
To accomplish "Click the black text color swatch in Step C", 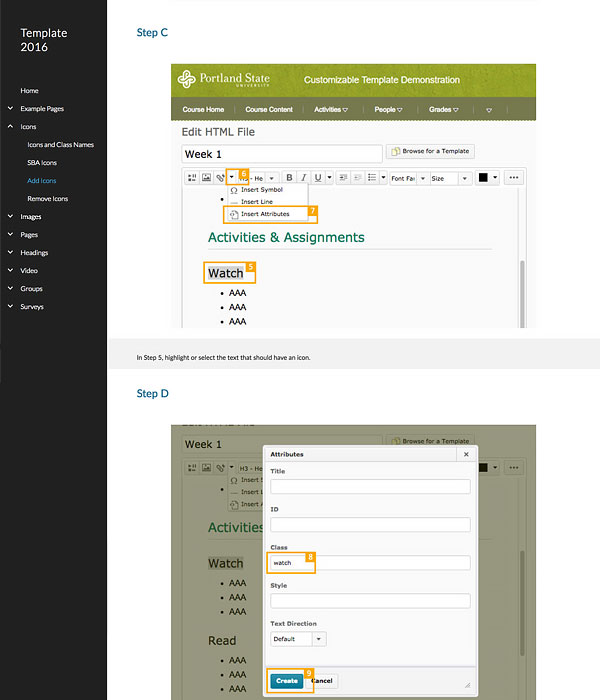I will click(x=483, y=178).
